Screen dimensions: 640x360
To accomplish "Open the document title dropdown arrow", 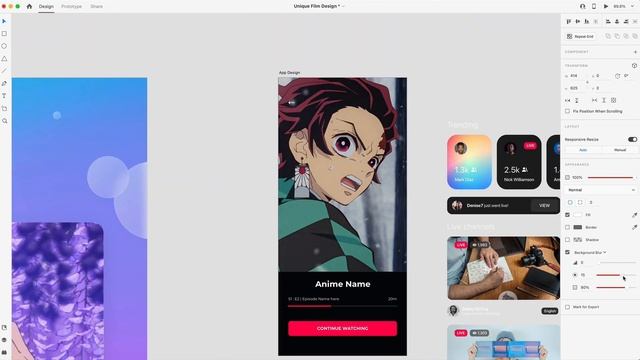I will point(343,6).
